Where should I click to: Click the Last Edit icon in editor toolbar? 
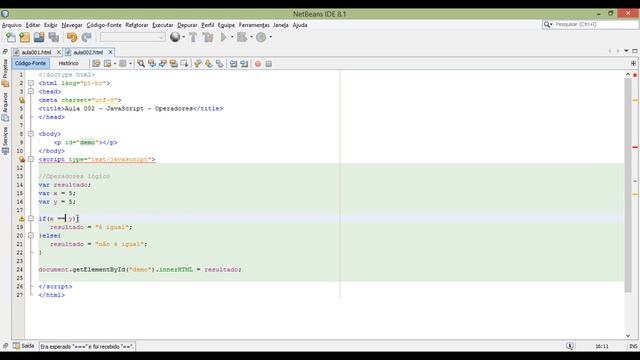coord(96,64)
